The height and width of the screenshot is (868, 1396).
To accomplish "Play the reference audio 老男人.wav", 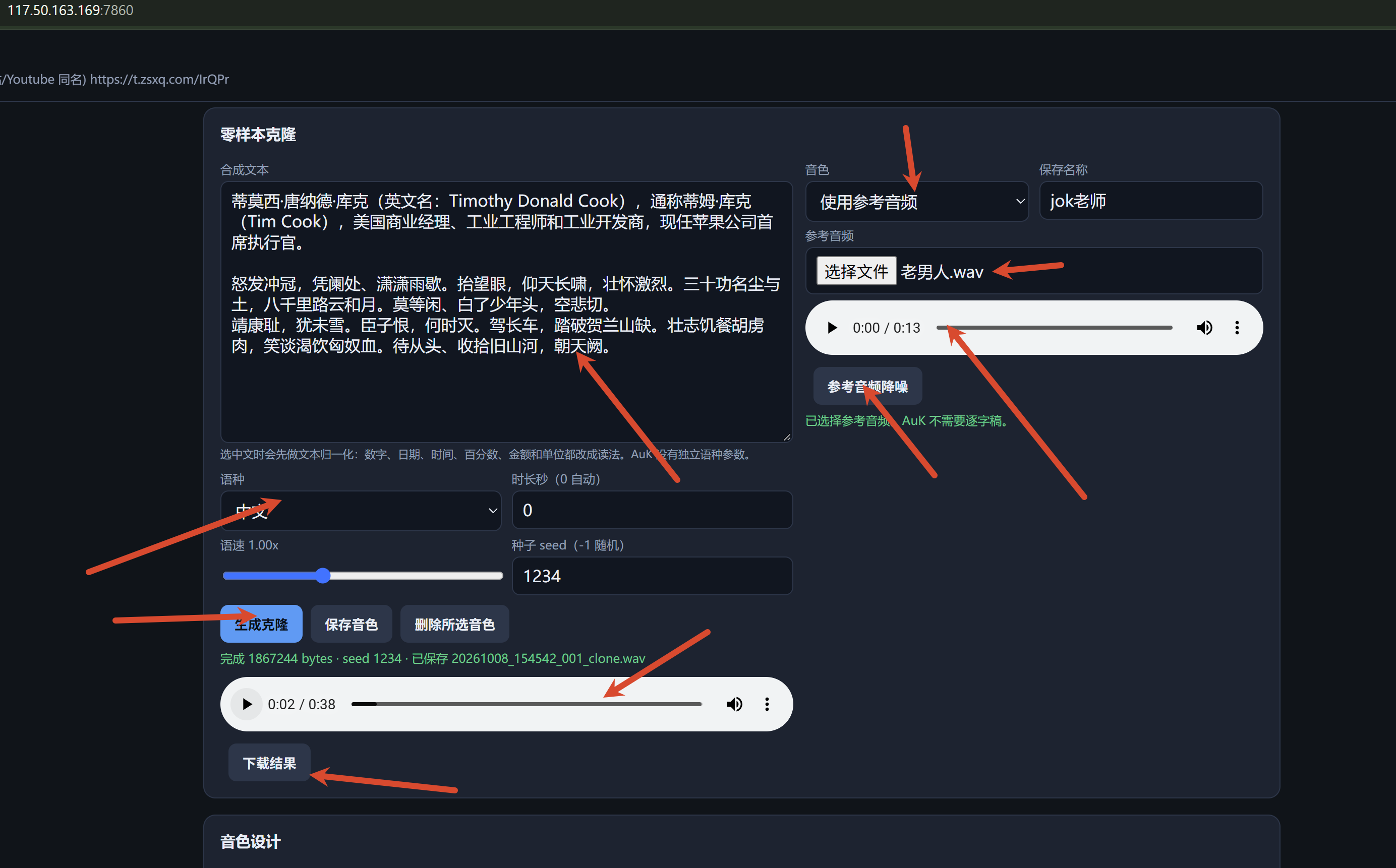I will 832,328.
